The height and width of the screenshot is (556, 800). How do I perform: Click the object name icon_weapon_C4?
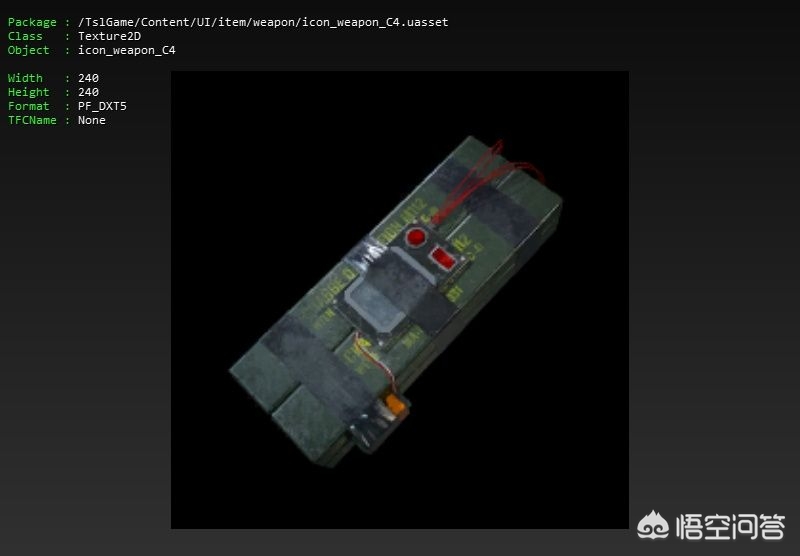tap(127, 50)
